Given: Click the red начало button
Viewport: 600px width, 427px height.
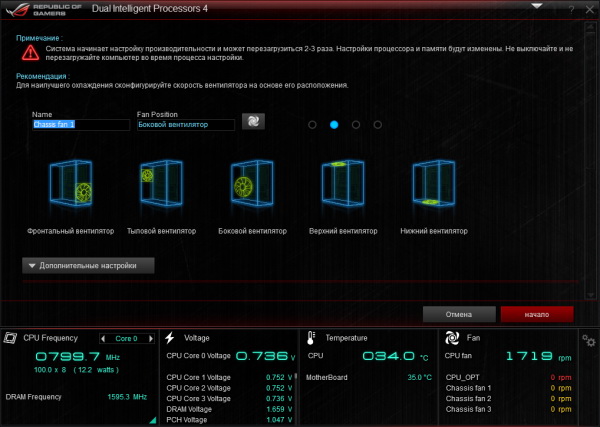Looking at the screenshot, I should tap(537, 315).
